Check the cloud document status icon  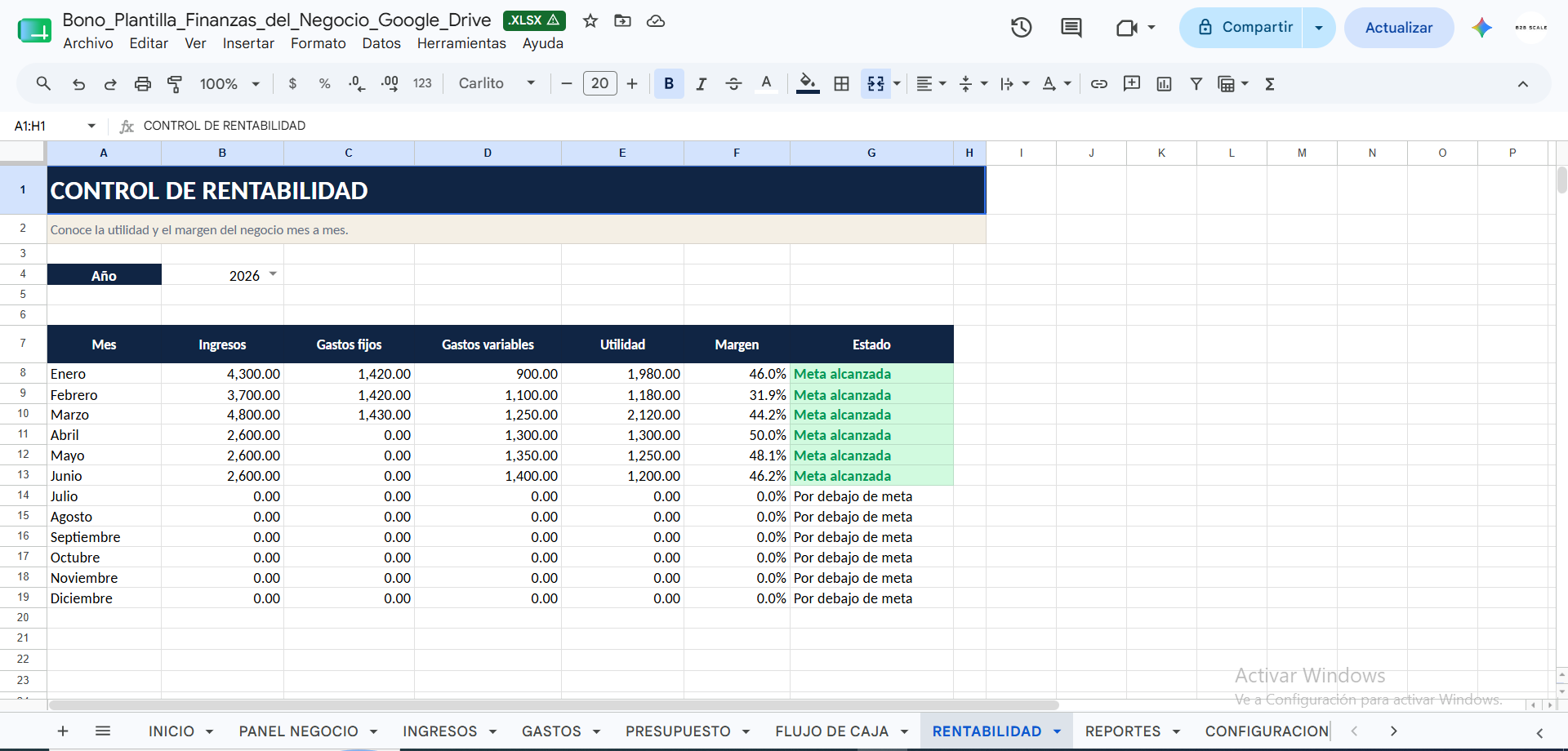tap(656, 20)
